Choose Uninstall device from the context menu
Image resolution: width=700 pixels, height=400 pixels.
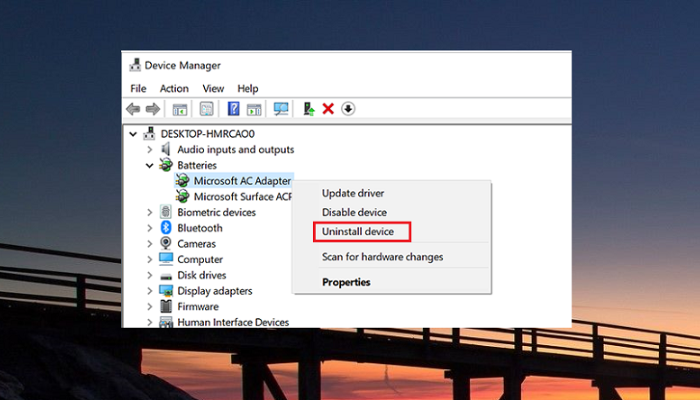pyautogui.click(x=358, y=232)
